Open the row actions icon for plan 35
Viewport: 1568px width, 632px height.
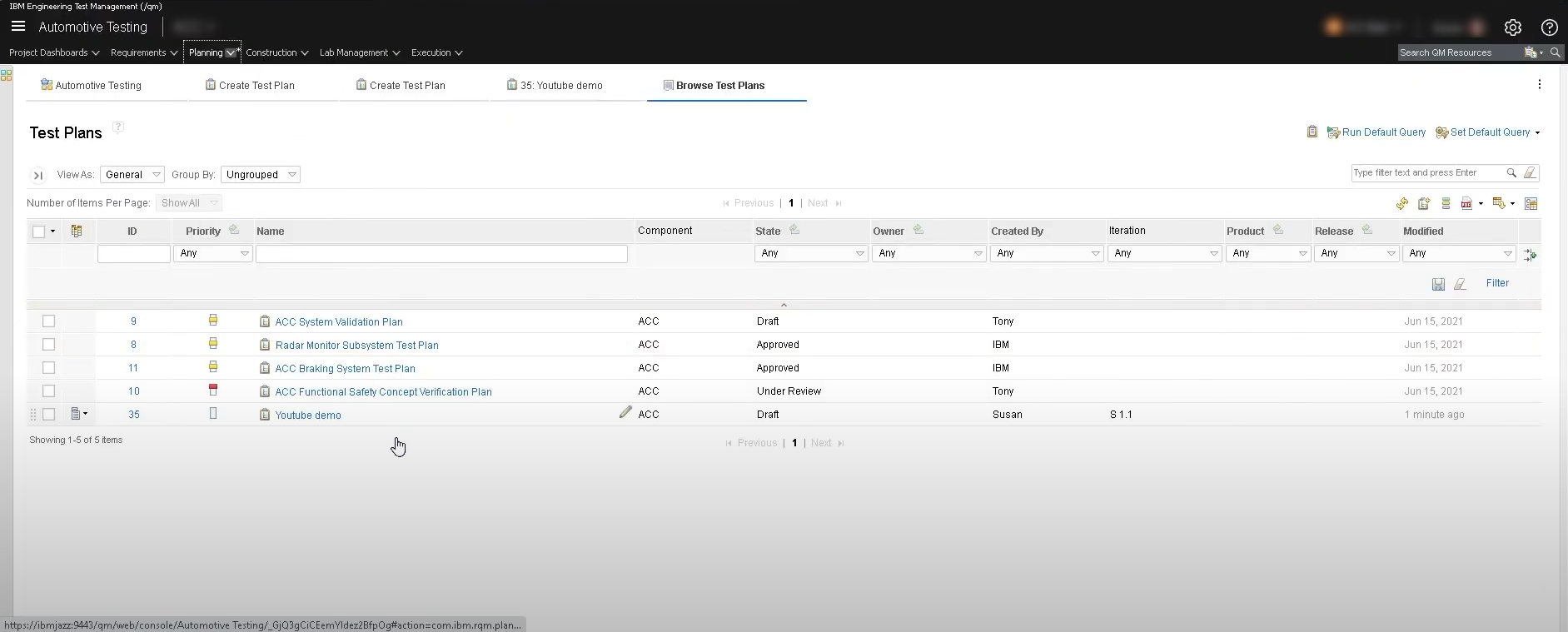78,414
